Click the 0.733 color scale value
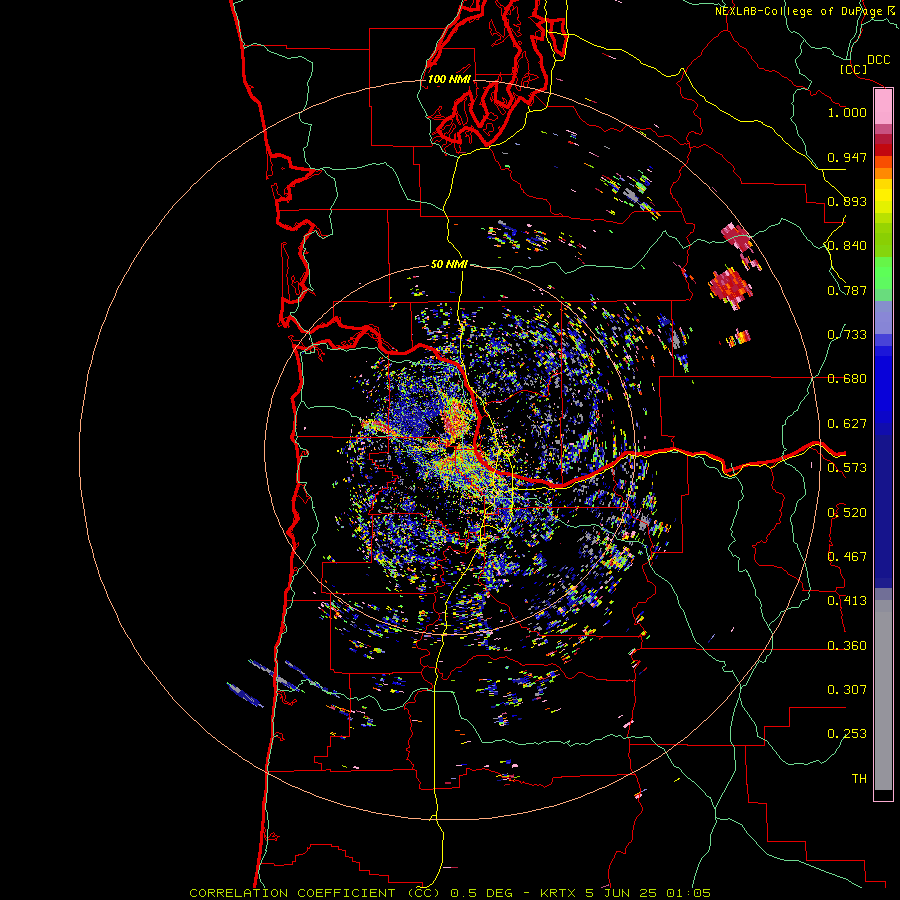This screenshot has width=900, height=900. [x=847, y=335]
